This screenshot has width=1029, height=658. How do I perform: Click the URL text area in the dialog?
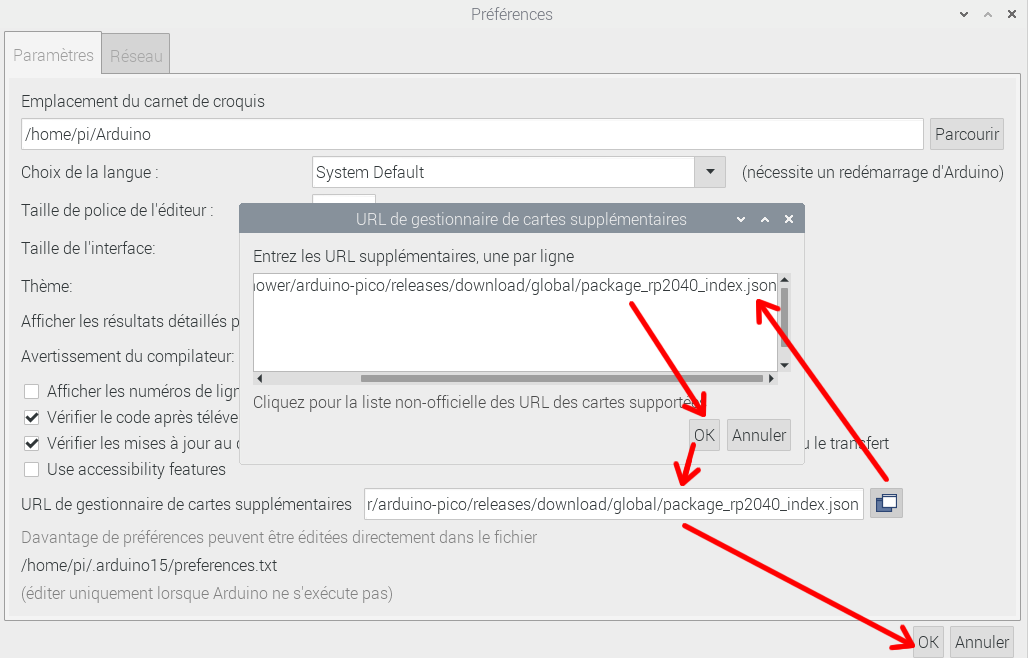515,323
